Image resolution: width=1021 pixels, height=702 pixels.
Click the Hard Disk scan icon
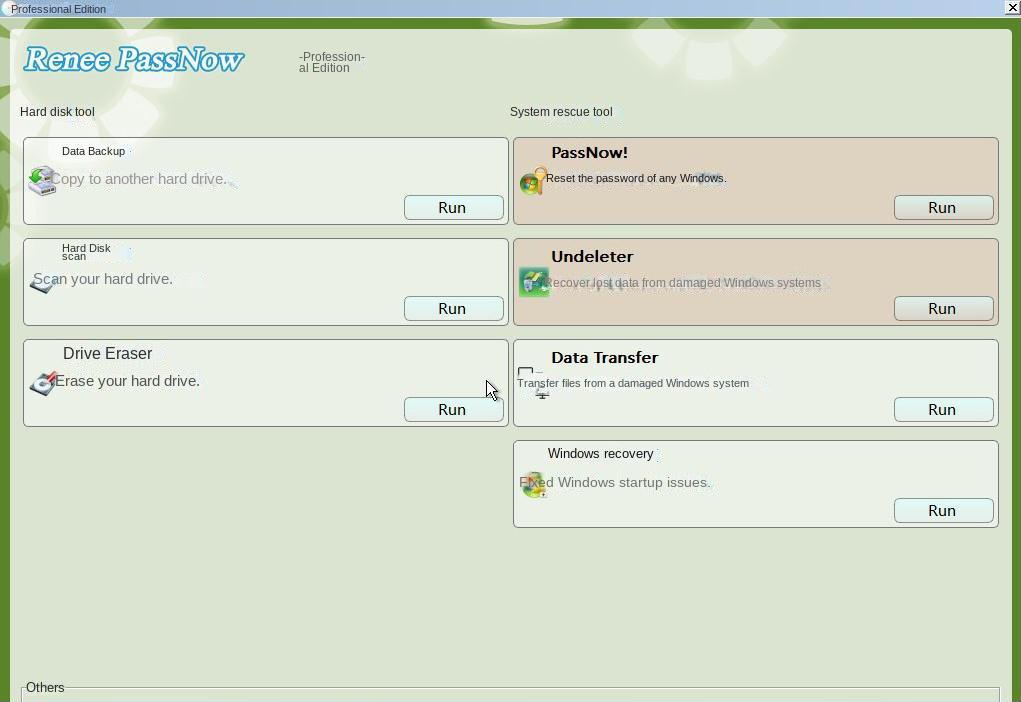42,283
